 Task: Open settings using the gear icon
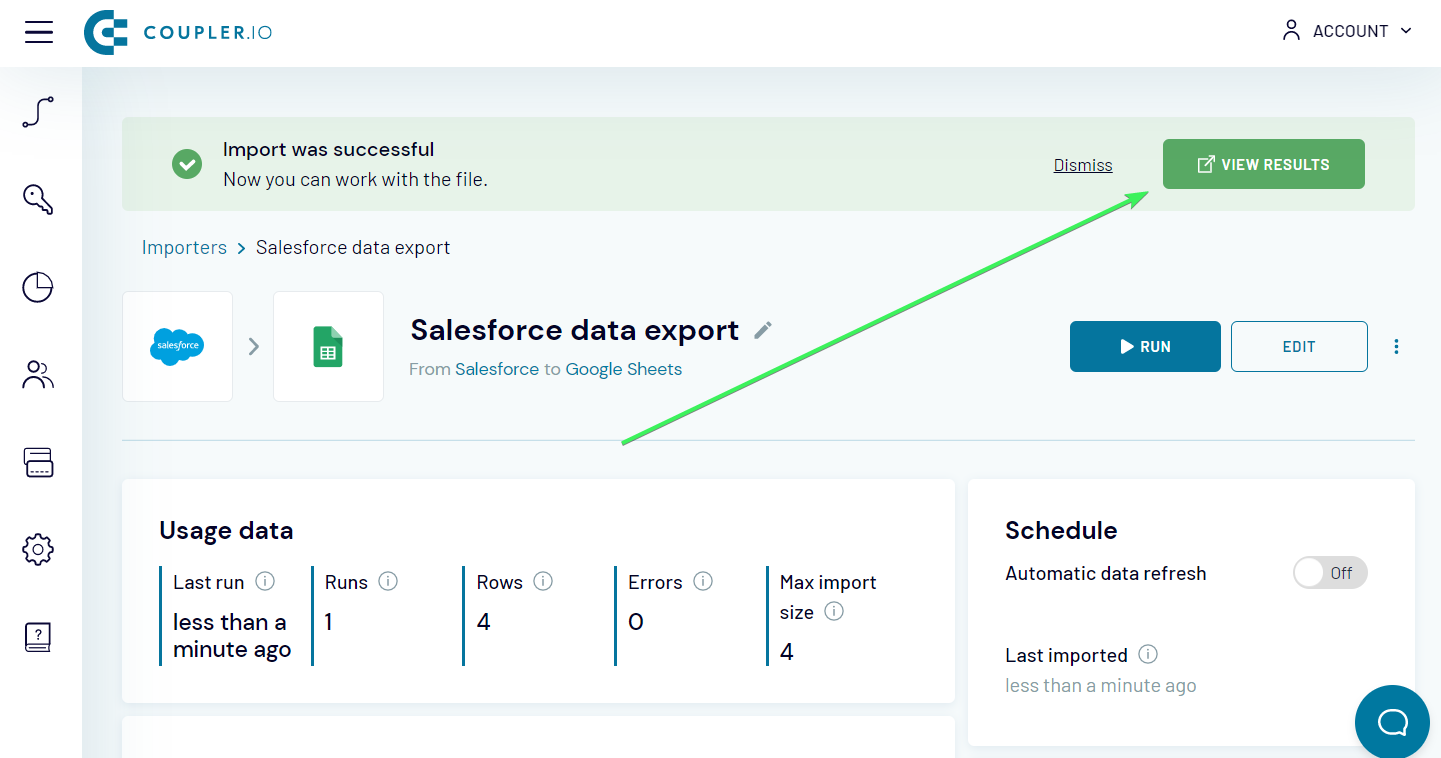click(37, 549)
